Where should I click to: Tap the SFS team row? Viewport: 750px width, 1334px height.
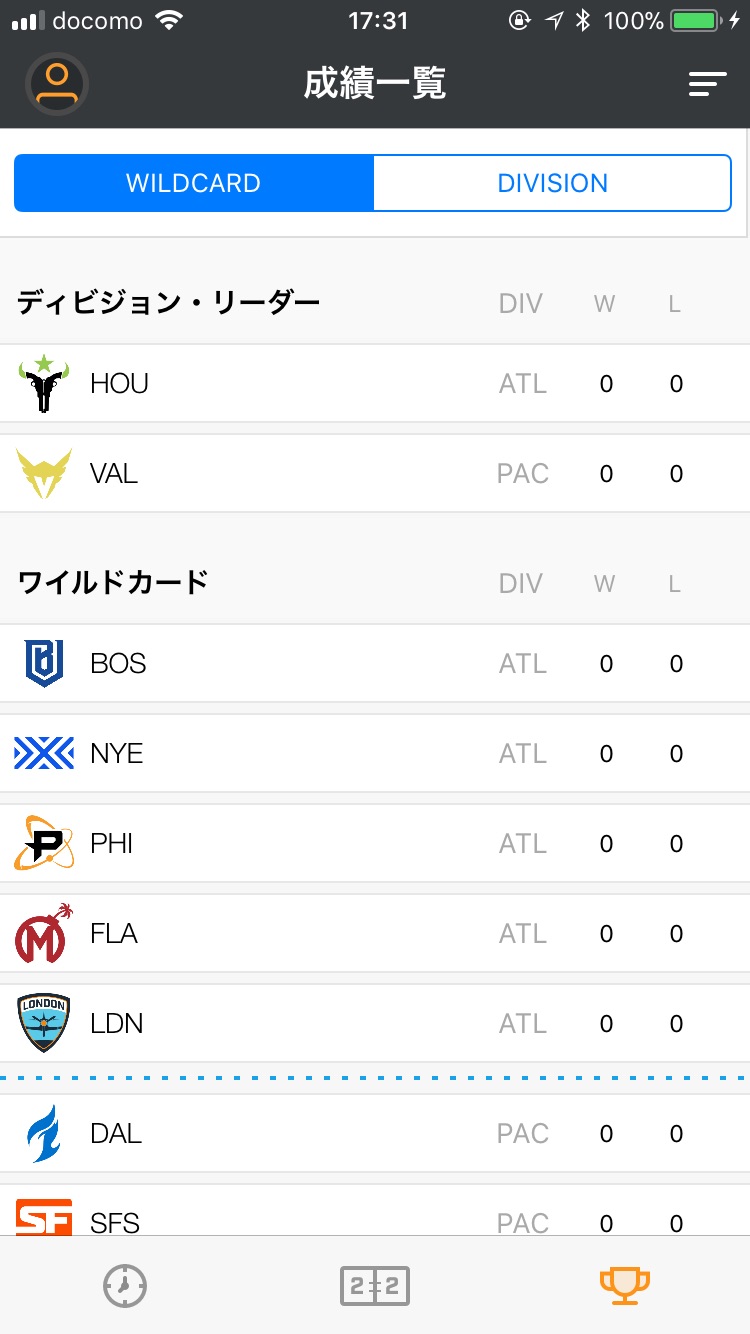tap(375, 1214)
